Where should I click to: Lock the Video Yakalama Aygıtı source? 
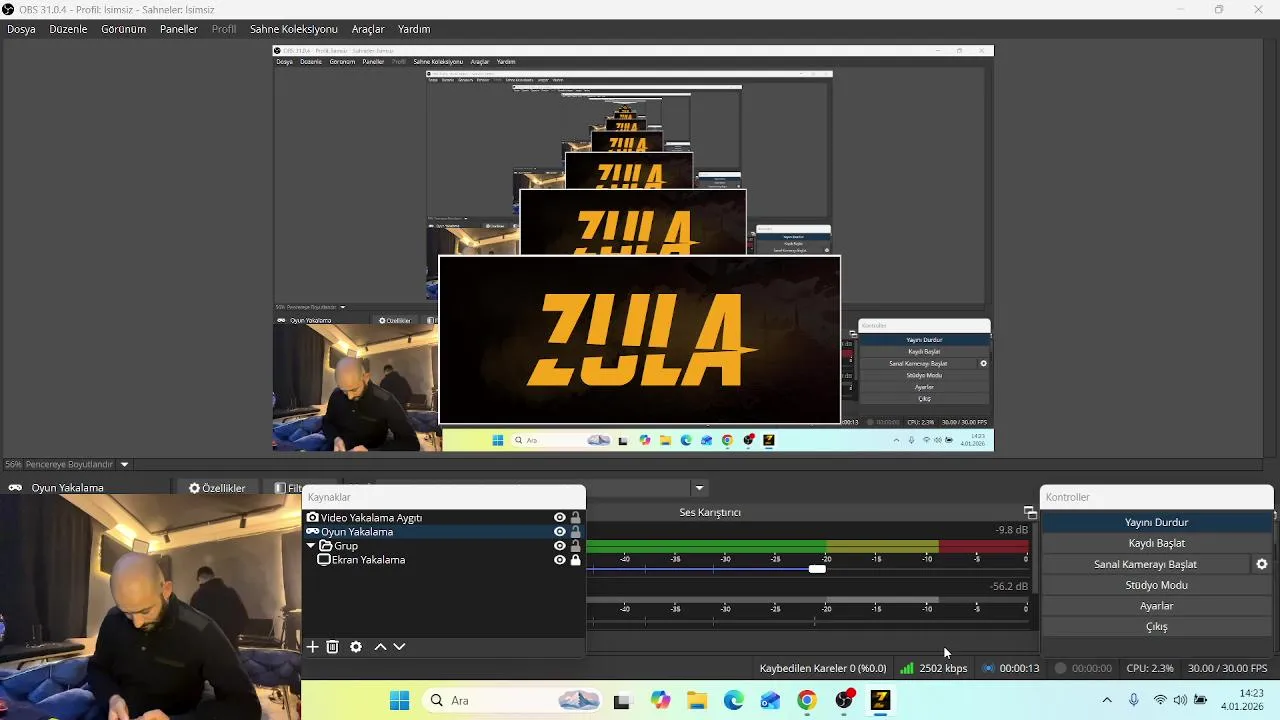[x=576, y=518]
